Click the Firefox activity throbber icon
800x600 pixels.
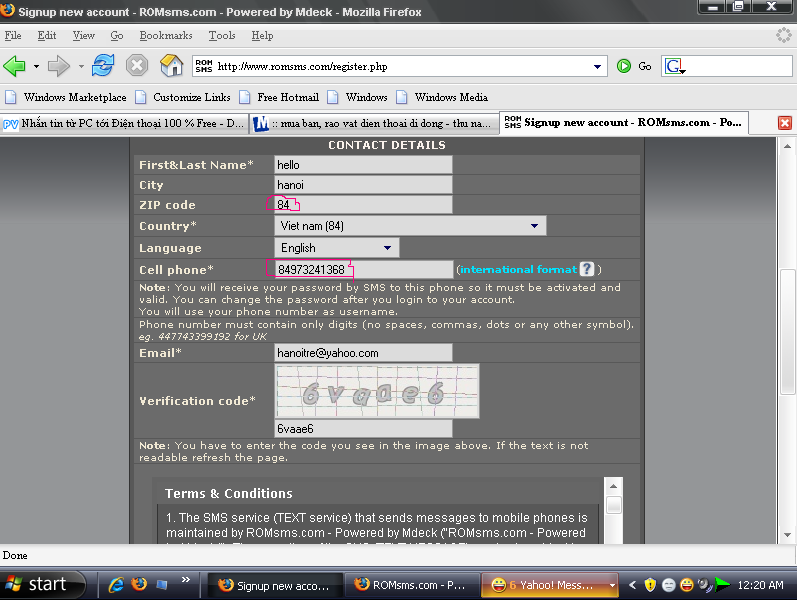pyautogui.click(x=784, y=35)
